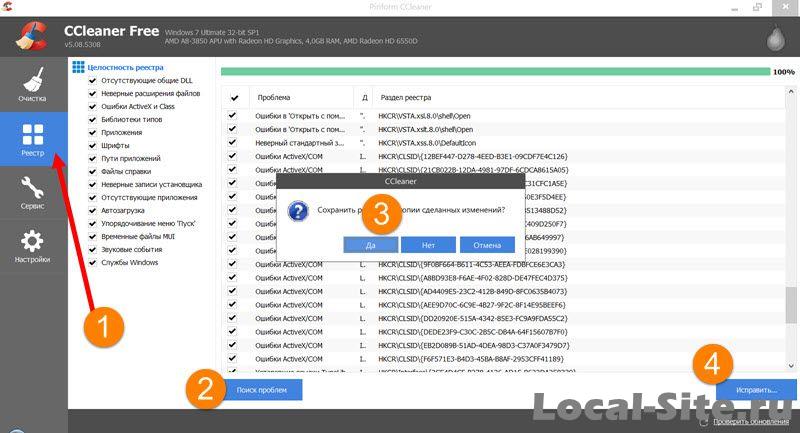Click the results list scrollbar thumb
Image resolution: width=800 pixels, height=433 pixels.
click(x=791, y=305)
